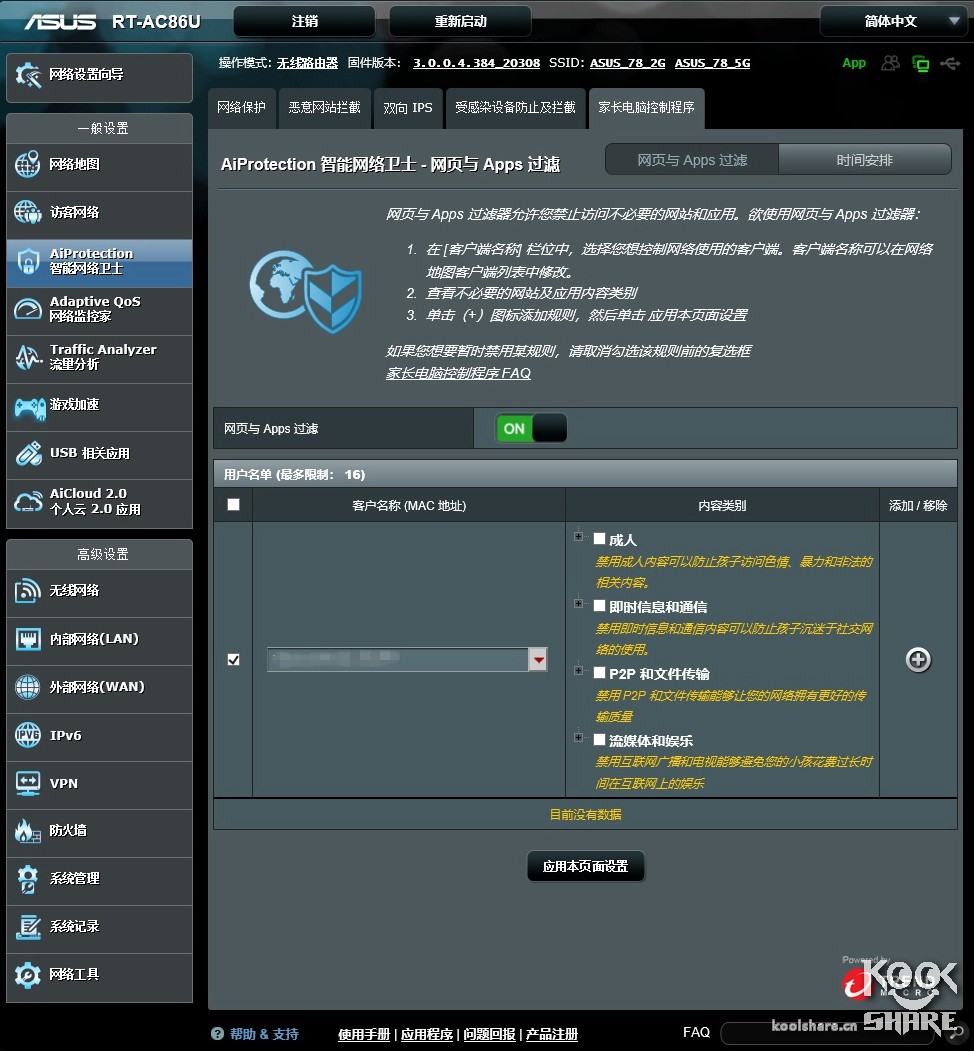Click the green App status label
Viewport: 974px width, 1051px height.
[x=854, y=63]
